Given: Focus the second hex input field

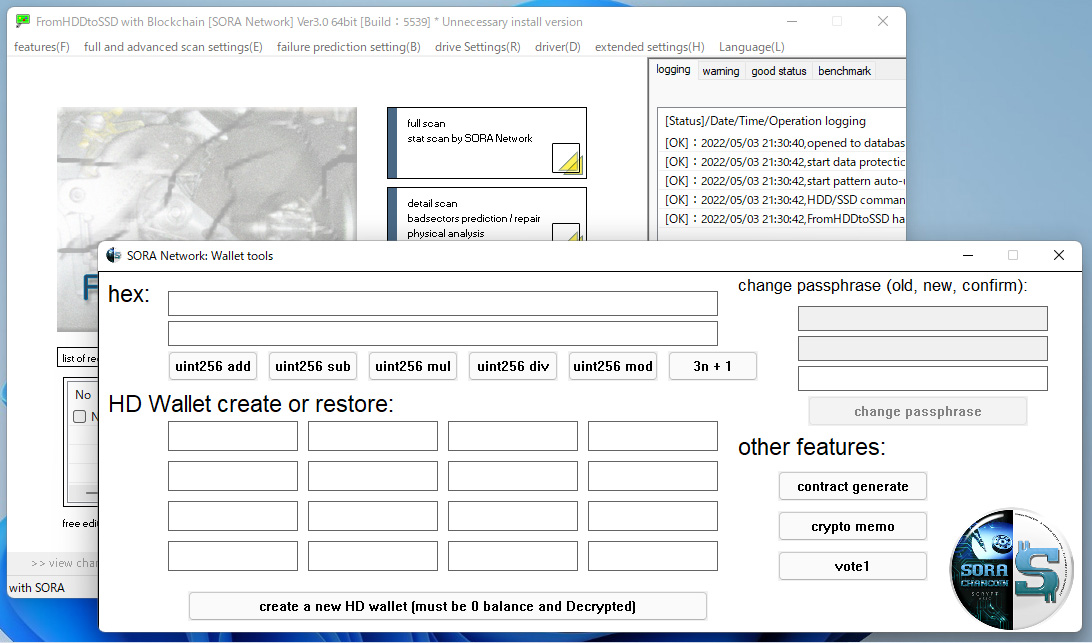Looking at the screenshot, I should 443,334.
